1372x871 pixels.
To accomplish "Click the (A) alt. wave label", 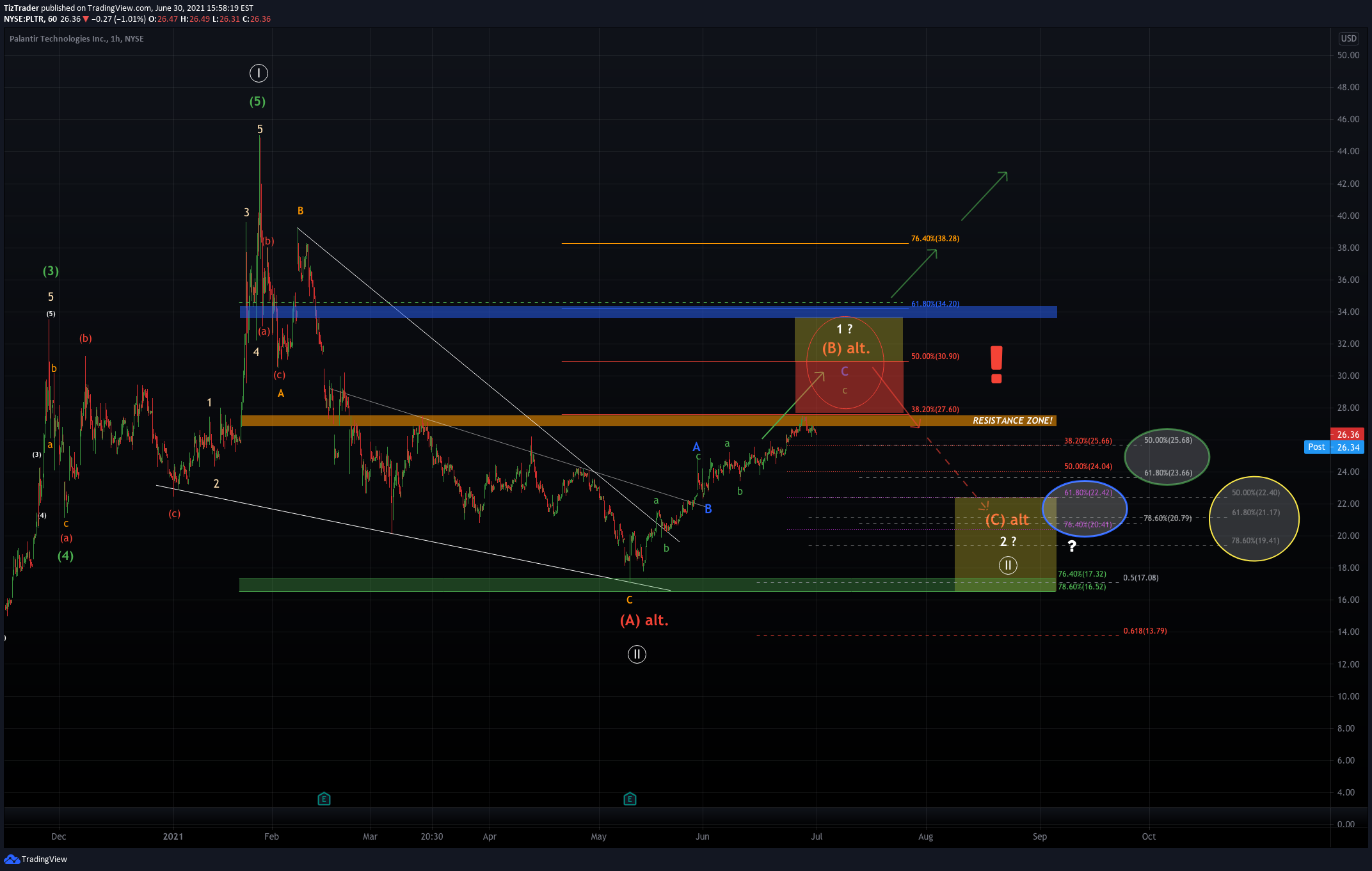I will click(x=644, y=620).
